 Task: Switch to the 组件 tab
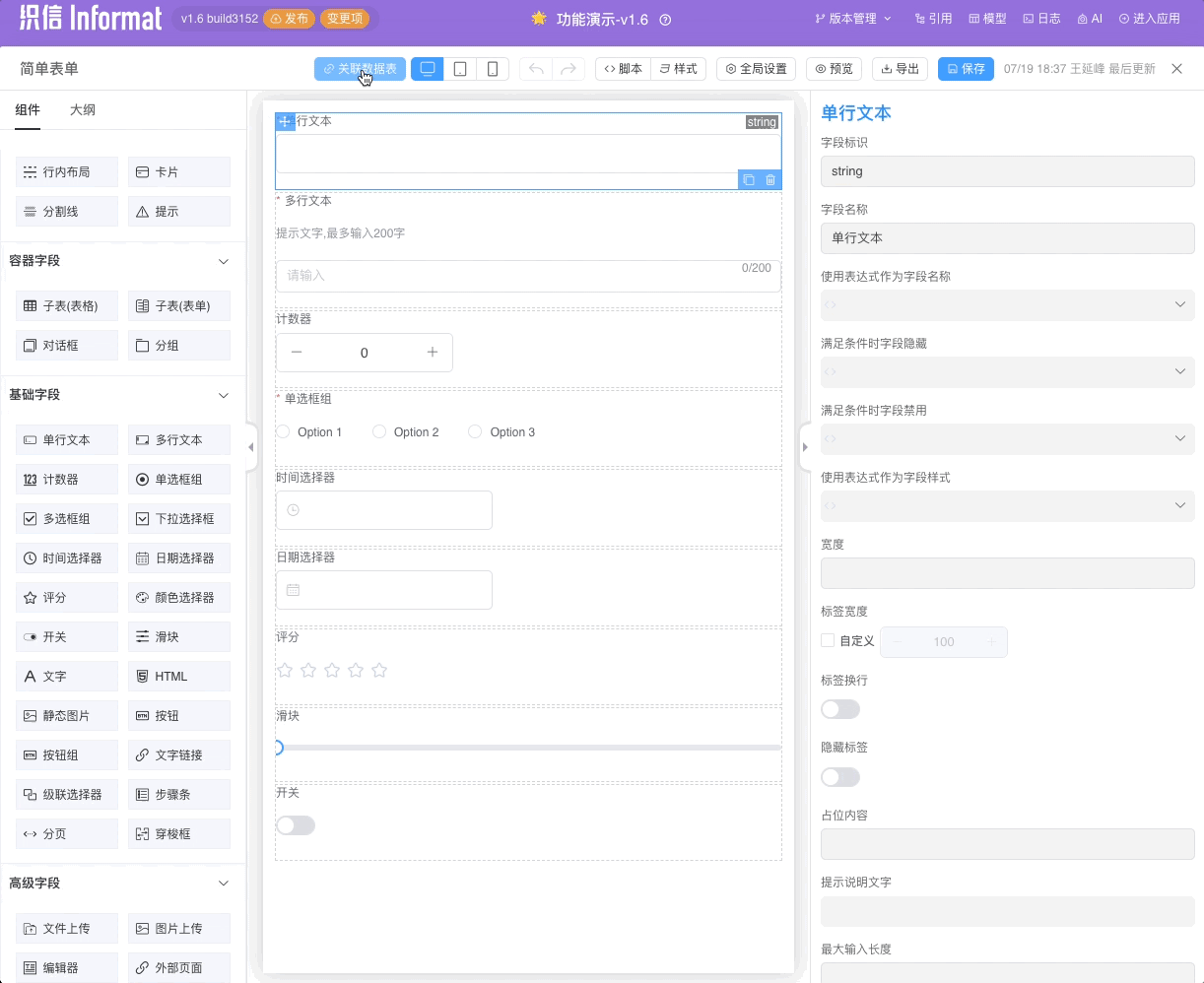pos(28,109)
